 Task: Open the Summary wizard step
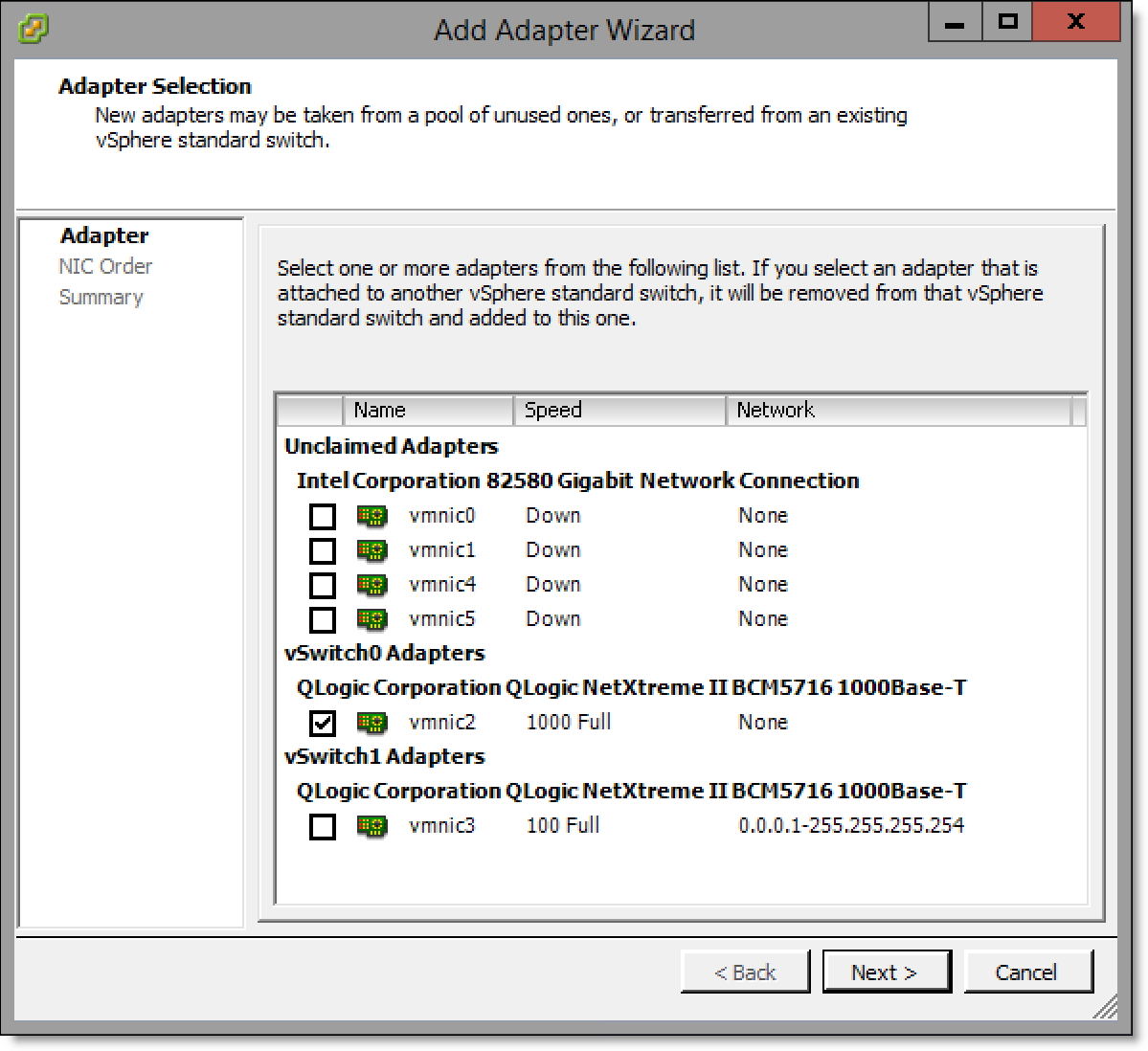pos(101,298)
